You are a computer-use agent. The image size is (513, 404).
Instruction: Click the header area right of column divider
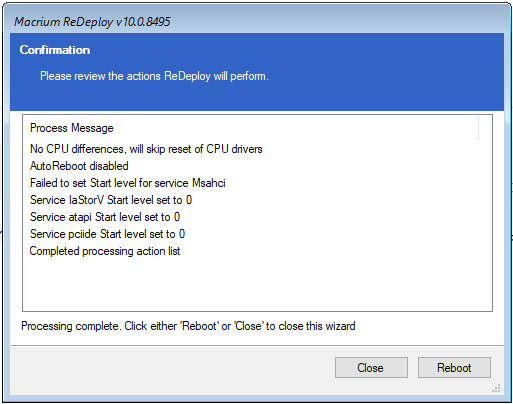(486, 128)
